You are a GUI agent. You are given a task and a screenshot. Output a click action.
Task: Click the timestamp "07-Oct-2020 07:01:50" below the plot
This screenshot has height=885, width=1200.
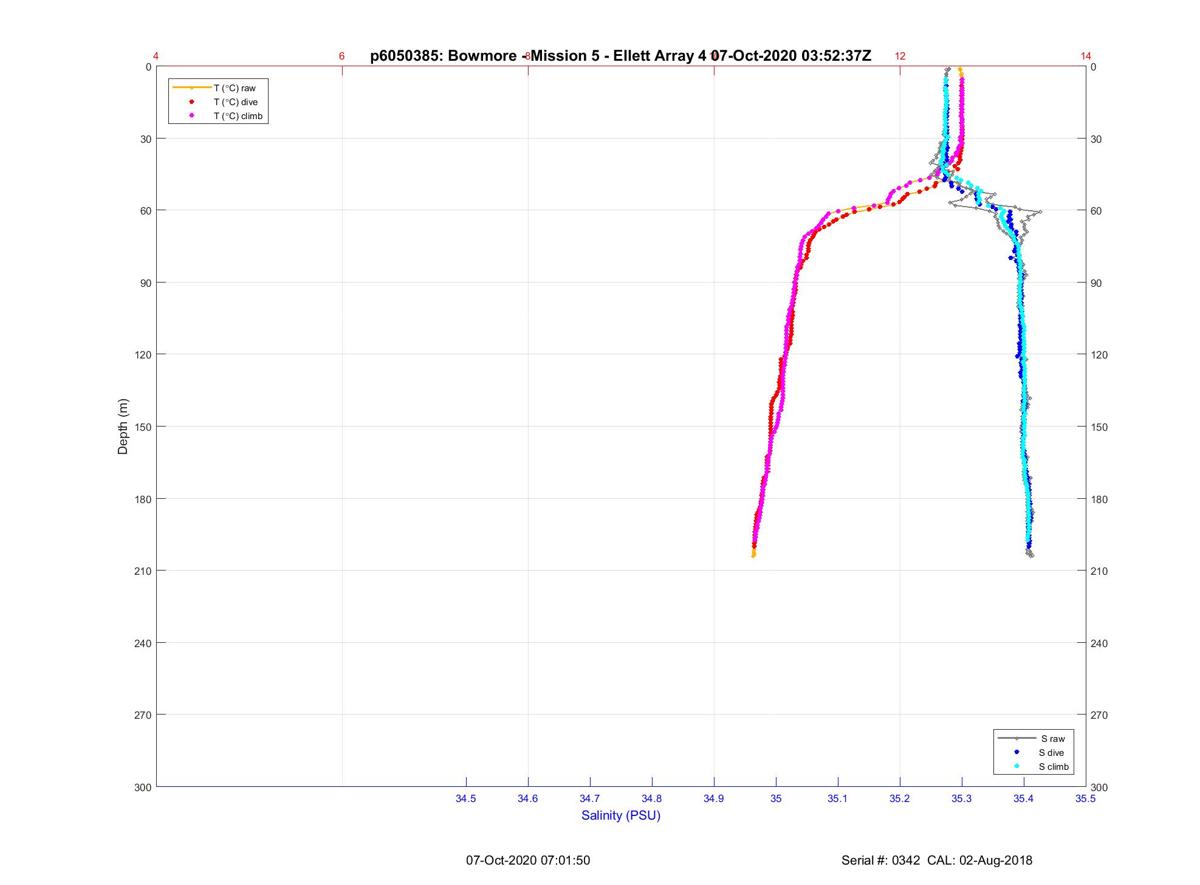pos(528,860)
